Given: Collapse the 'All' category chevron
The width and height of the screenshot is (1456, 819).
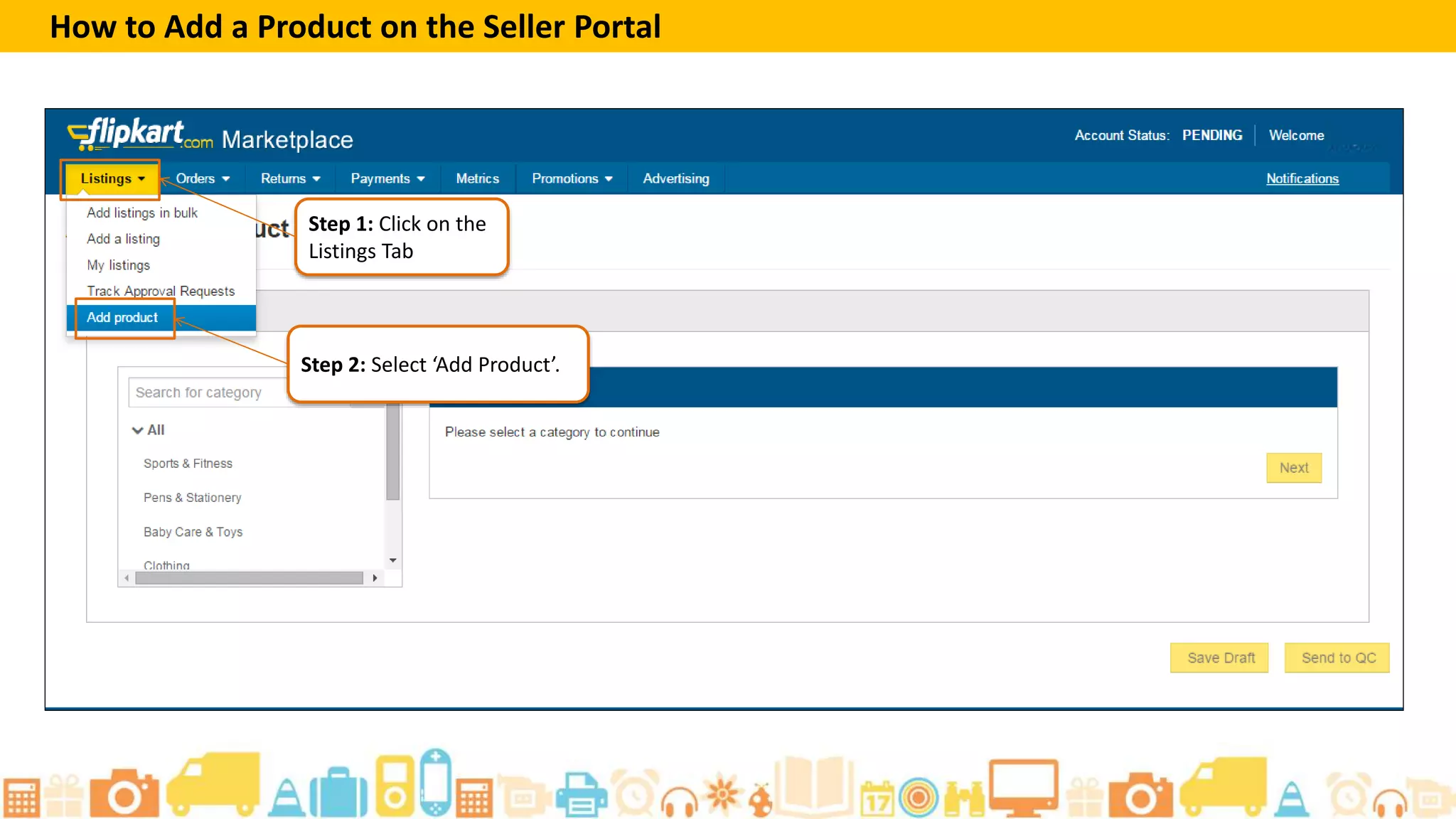Looking at the screenshot, I should coord(137,430).
